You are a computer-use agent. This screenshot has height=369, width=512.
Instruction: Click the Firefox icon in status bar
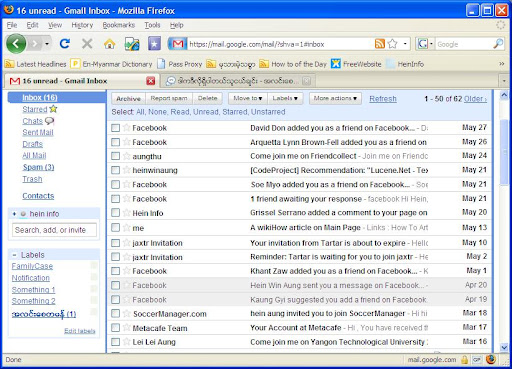(491, 359)
